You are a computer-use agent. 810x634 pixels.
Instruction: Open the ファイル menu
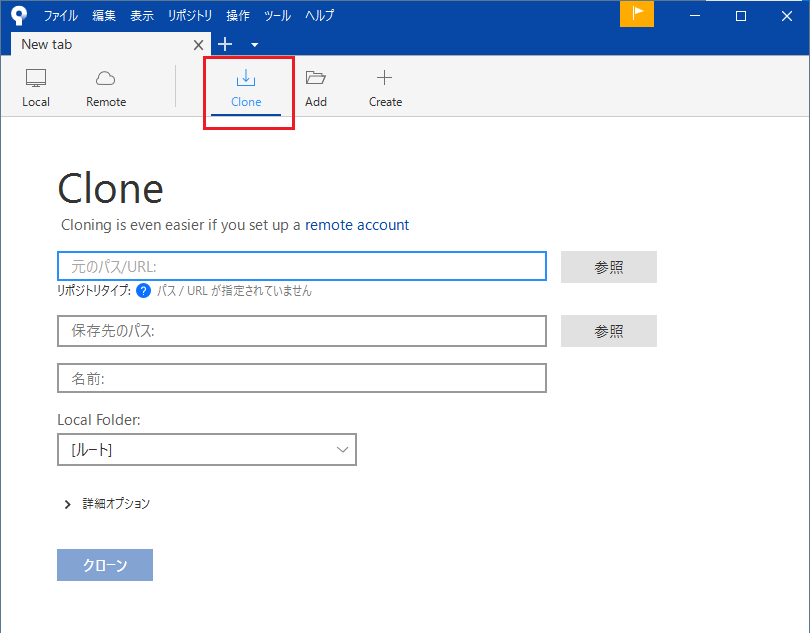[60, 16]
